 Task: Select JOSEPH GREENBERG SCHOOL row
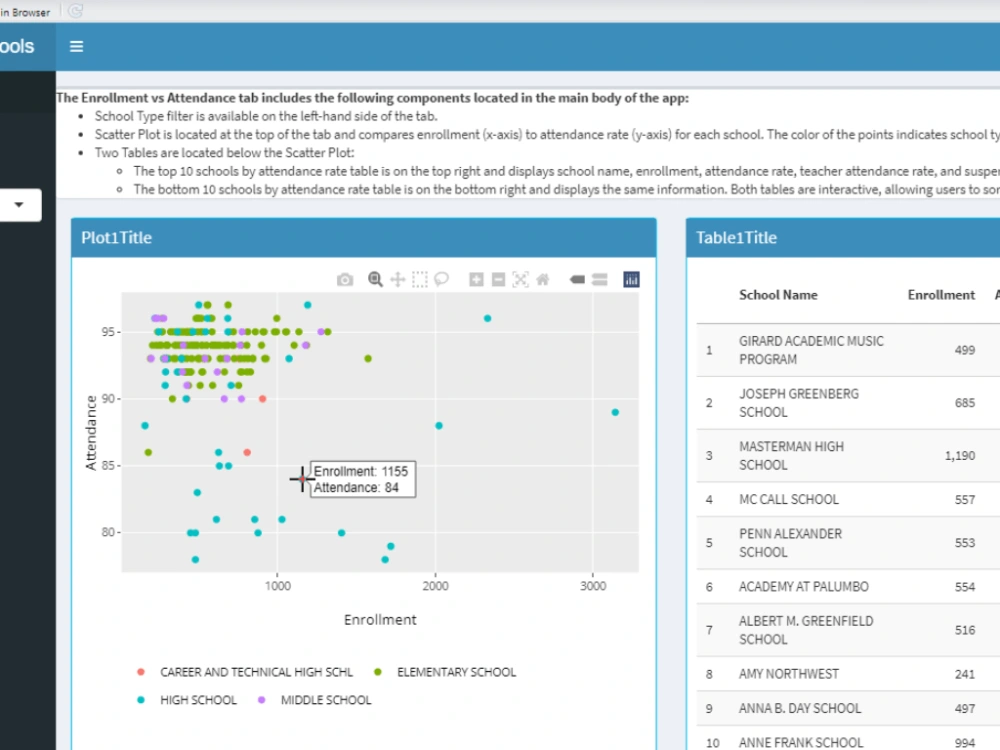(x=848, y=403)
